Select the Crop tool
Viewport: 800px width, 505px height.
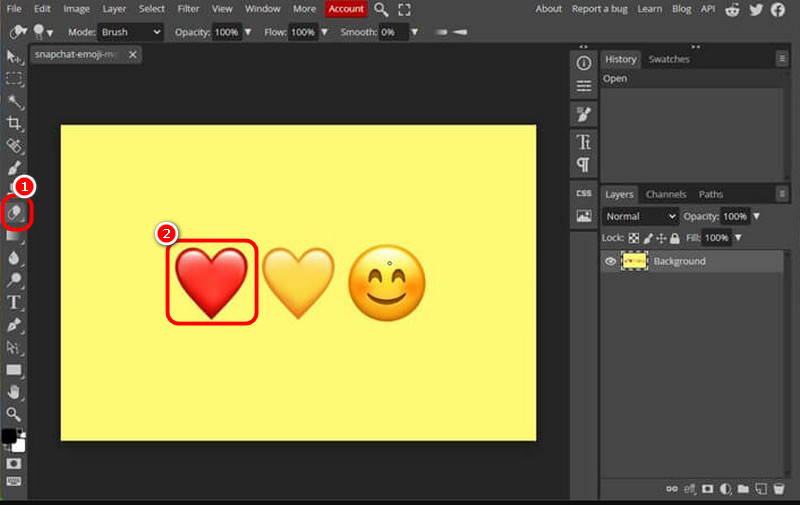click(14, 123)
